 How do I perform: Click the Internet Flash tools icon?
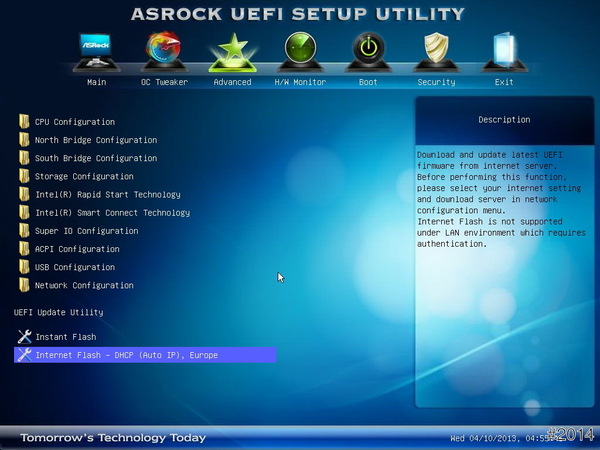(24, 355)
